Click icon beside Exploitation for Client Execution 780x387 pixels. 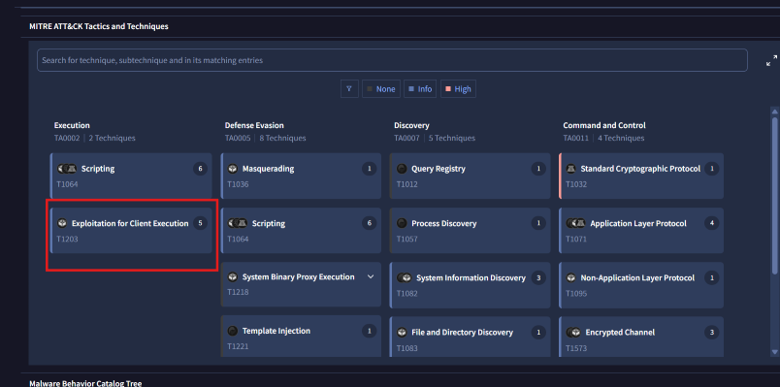pyautogui.click(x=62, y=223)
